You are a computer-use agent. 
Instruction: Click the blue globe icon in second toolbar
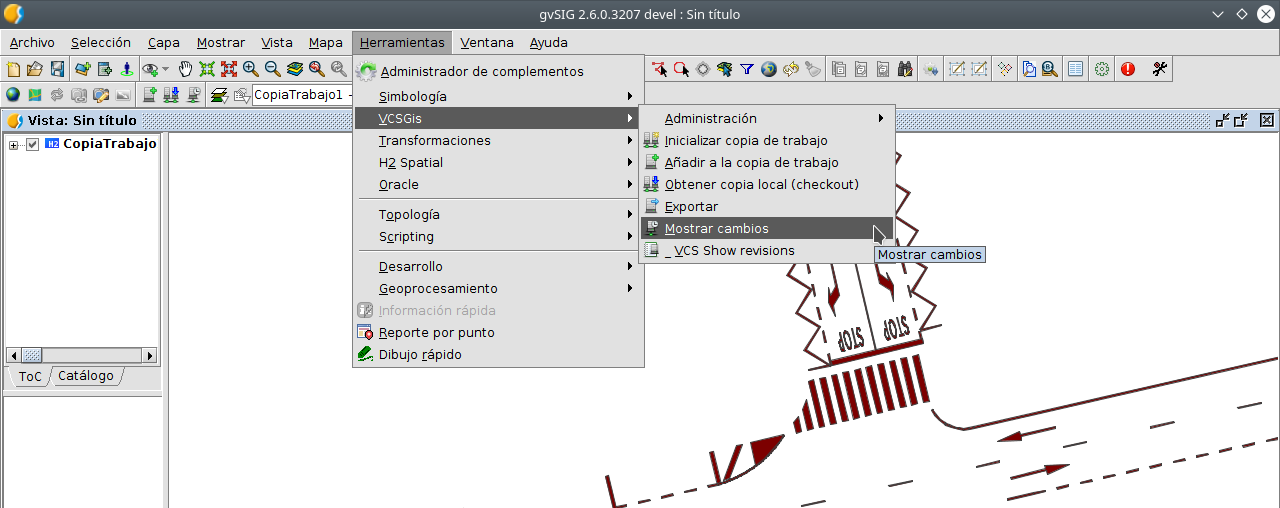[13, 95]
